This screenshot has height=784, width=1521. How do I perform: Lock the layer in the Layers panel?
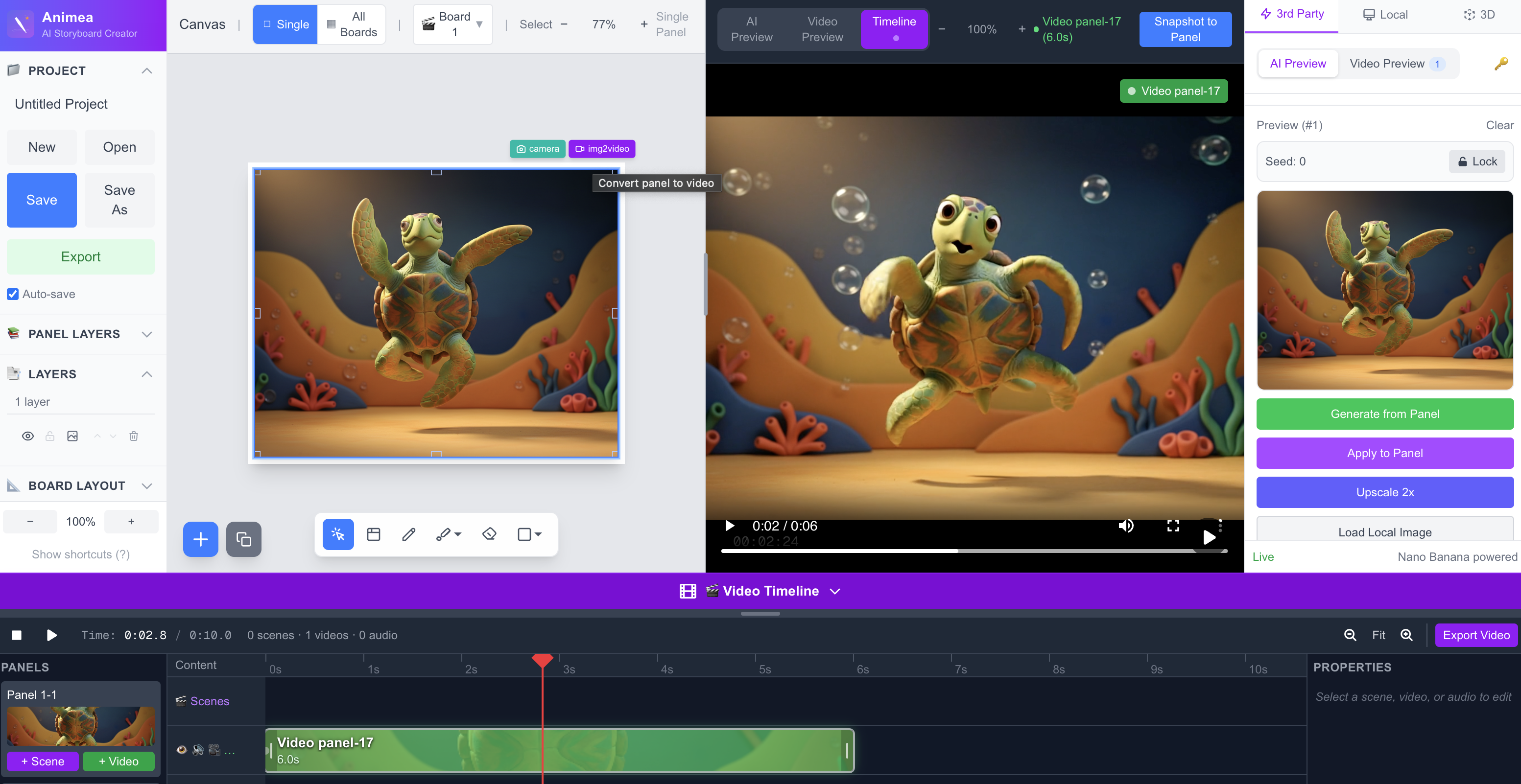click(50, 436)
